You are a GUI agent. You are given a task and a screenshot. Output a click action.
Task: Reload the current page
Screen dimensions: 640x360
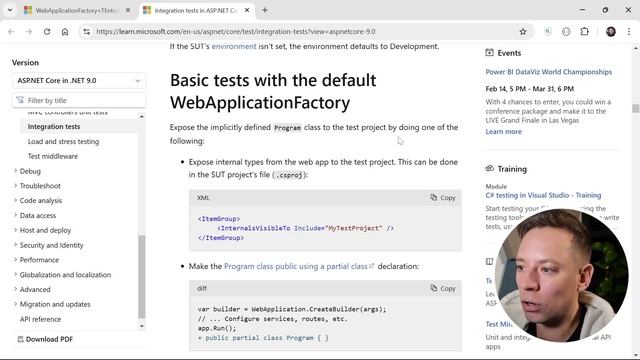47,31
